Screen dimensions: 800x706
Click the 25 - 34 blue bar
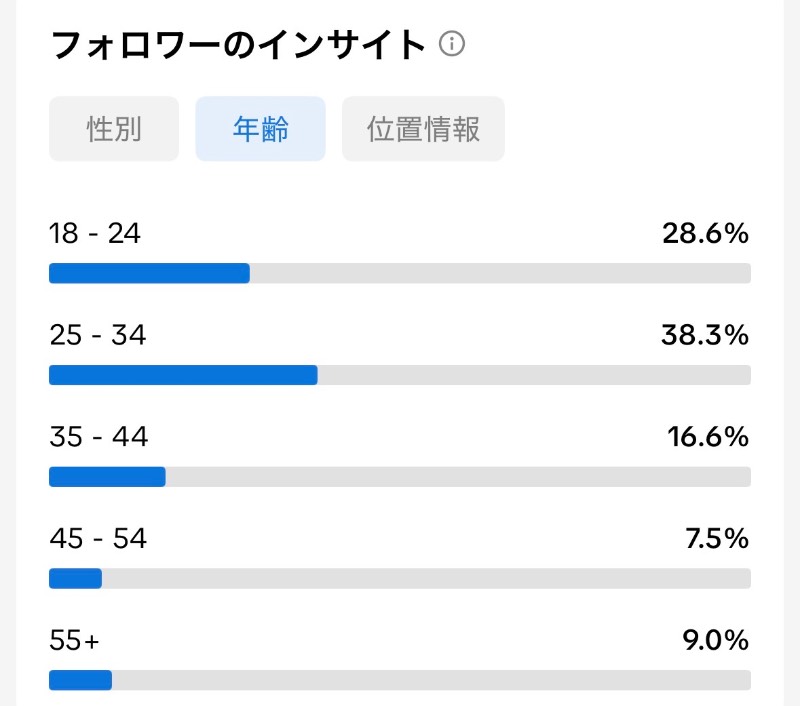[183, 375]
